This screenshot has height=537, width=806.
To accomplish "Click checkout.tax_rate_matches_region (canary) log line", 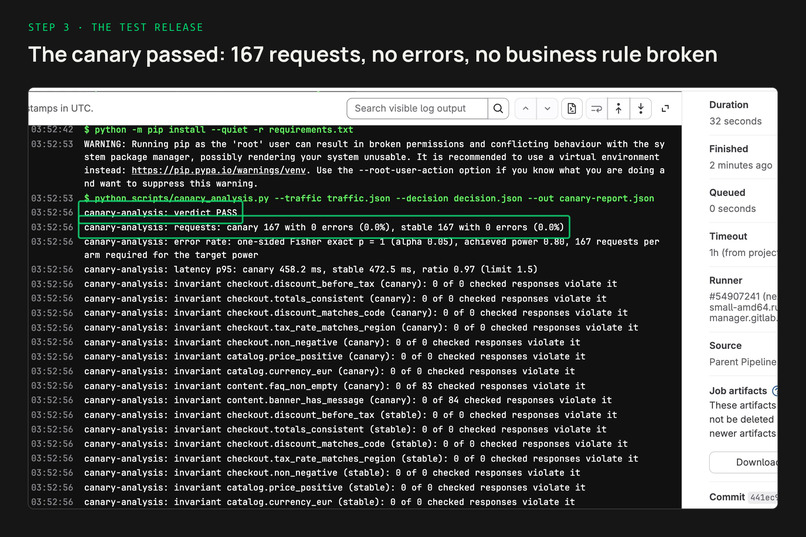I will (x=361, y=327).
